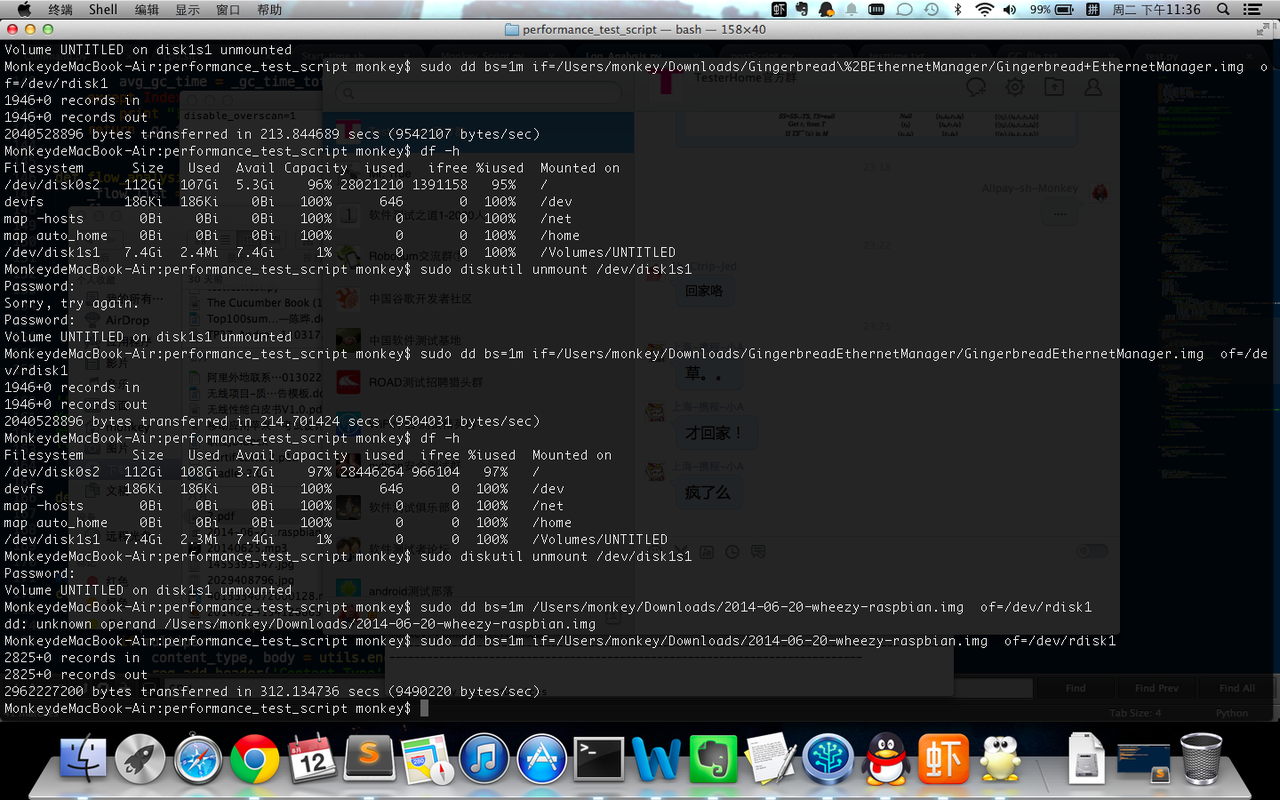Screen dimensions: 1280x800
Task: Open Notification Center list icon
Action: click(x=1255, y=9)
